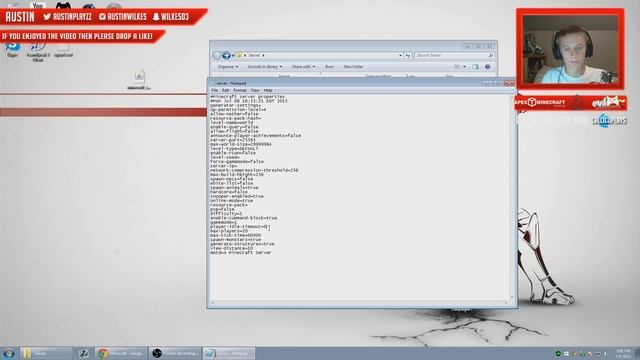Click the Explorer back navigation arrow
Screen dimensions: 640x360
[x=217, y=56]
